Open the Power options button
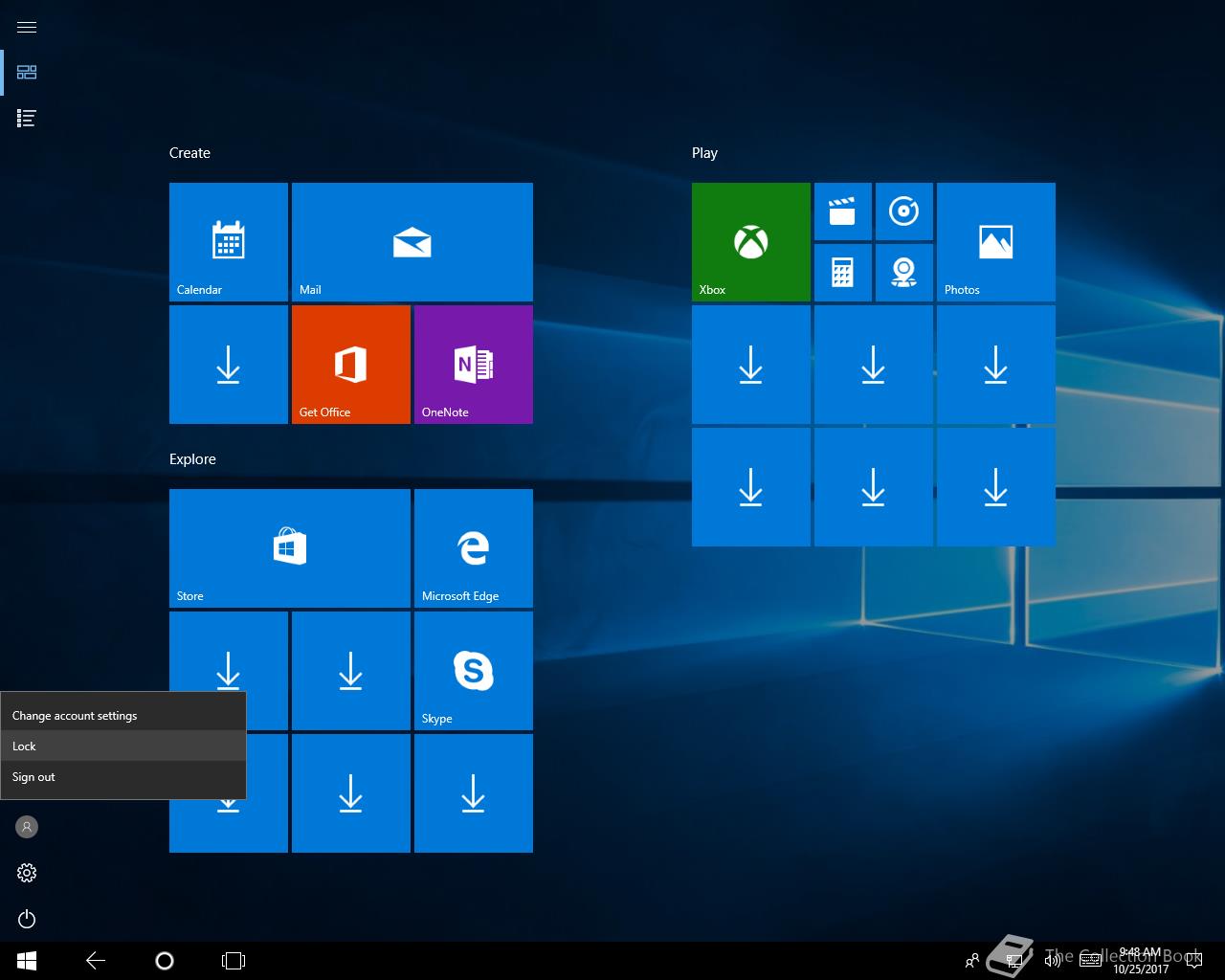The height and width of the screenshot is (980, 1225). click(x=27, y=919)
